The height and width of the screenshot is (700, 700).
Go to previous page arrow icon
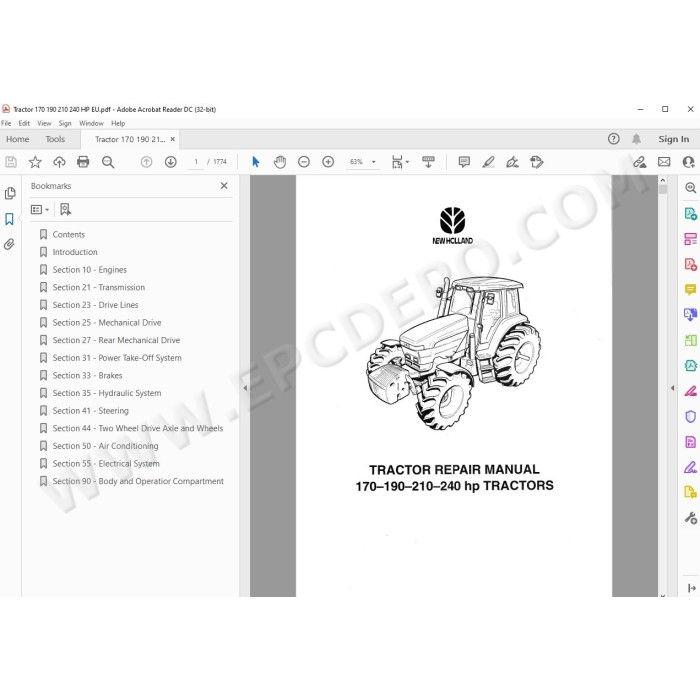(146, 162)
